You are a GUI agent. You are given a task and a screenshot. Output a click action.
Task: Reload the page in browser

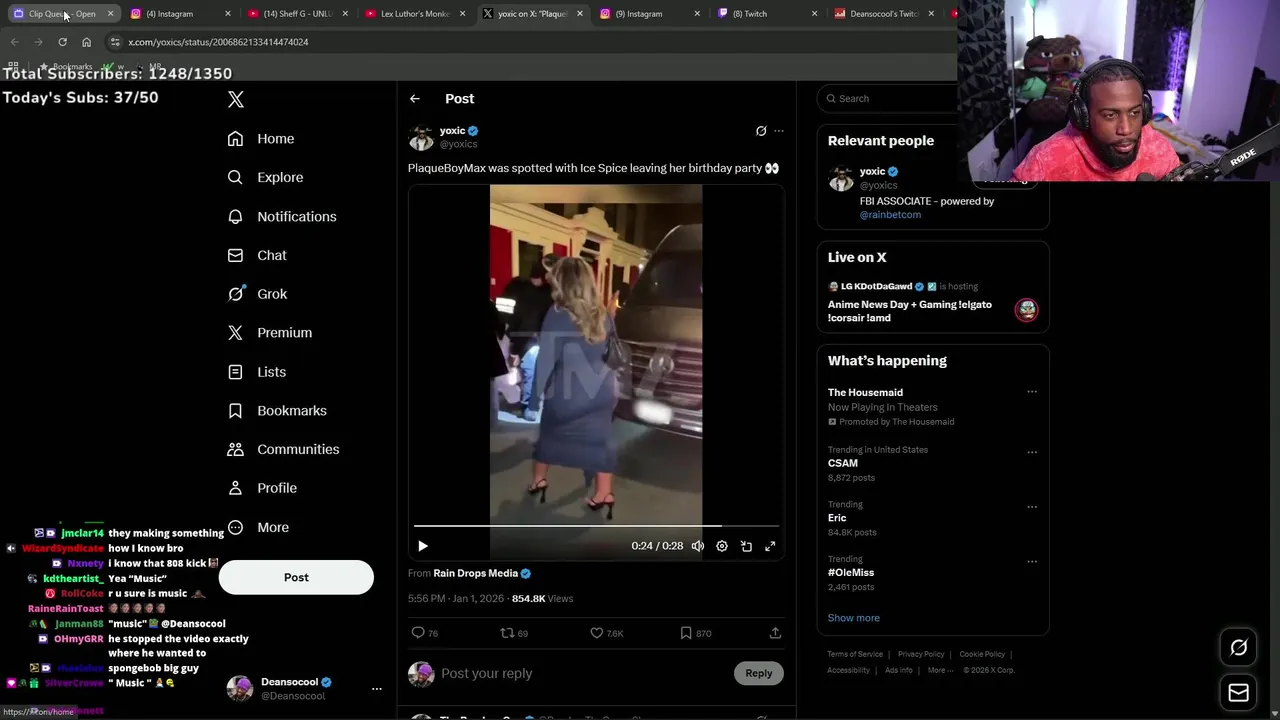point(62,42)
